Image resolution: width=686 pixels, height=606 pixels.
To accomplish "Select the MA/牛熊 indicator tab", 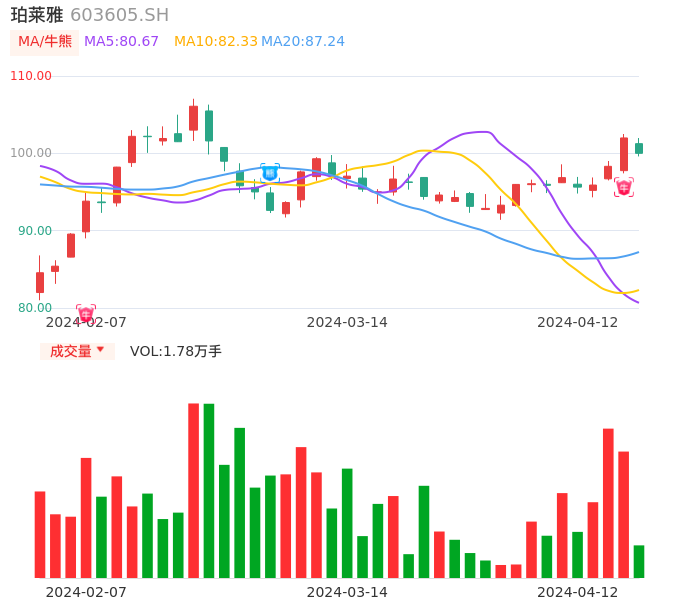I will 45,41.
